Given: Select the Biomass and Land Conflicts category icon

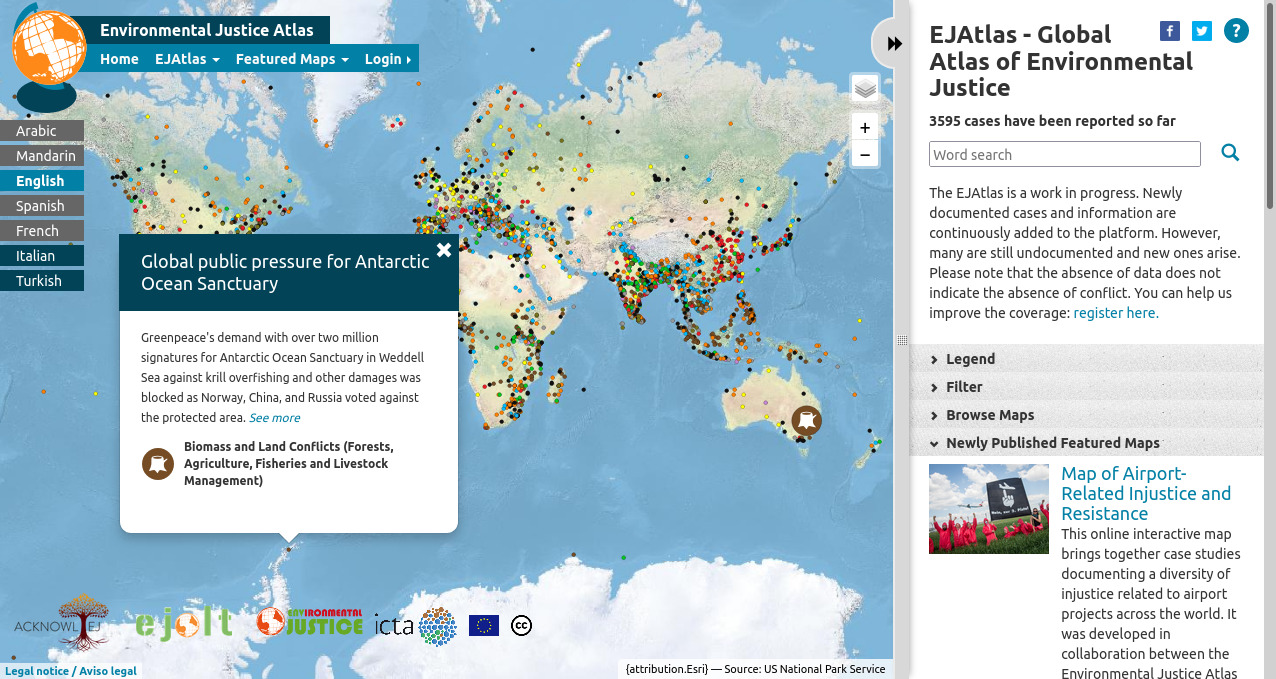Looking at the screenshot, I should coord(157,463).
